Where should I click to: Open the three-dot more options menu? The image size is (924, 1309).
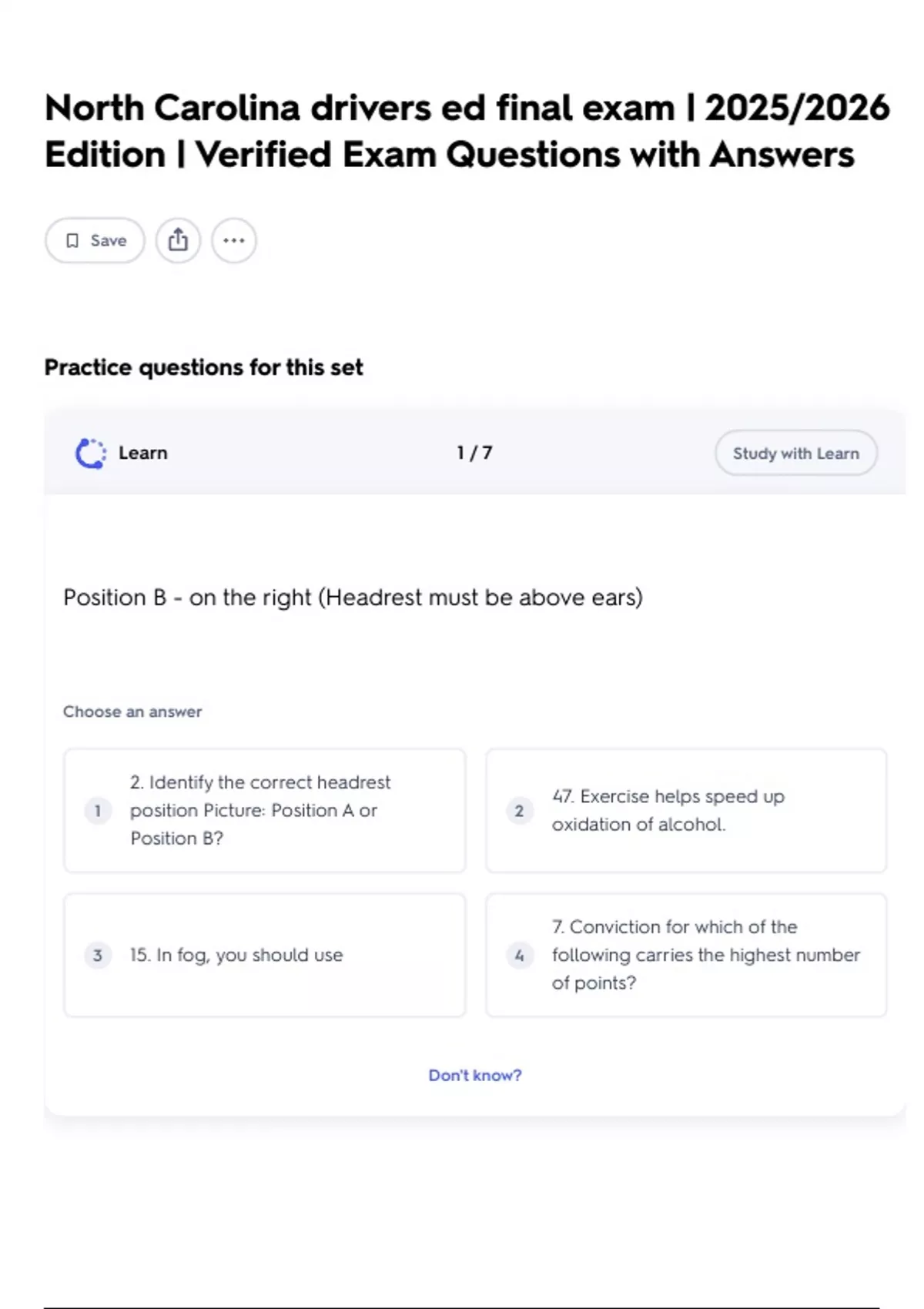234,240
